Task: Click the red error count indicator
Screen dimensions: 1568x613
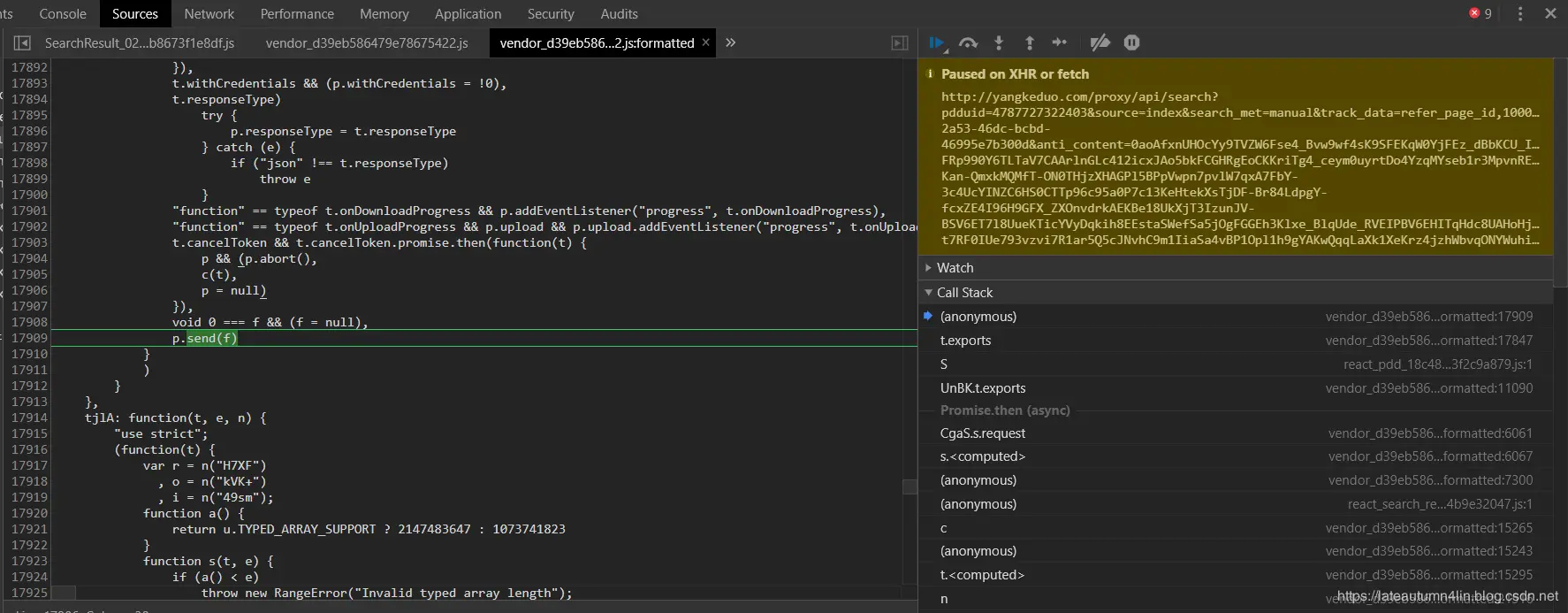Action: point(1480,13)
